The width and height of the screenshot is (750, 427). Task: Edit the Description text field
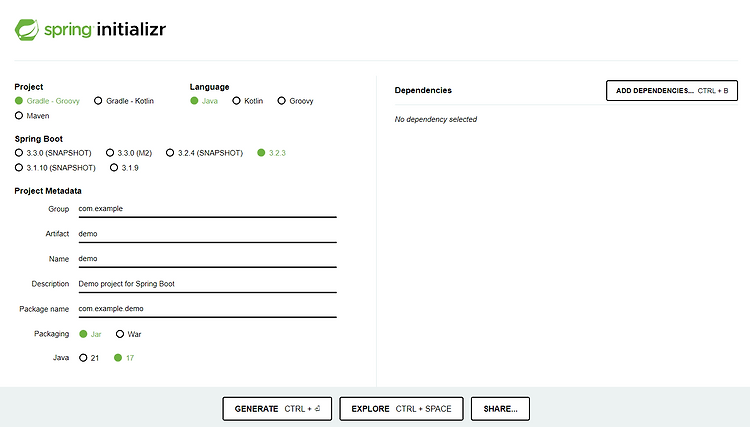[x=208, y=284]
